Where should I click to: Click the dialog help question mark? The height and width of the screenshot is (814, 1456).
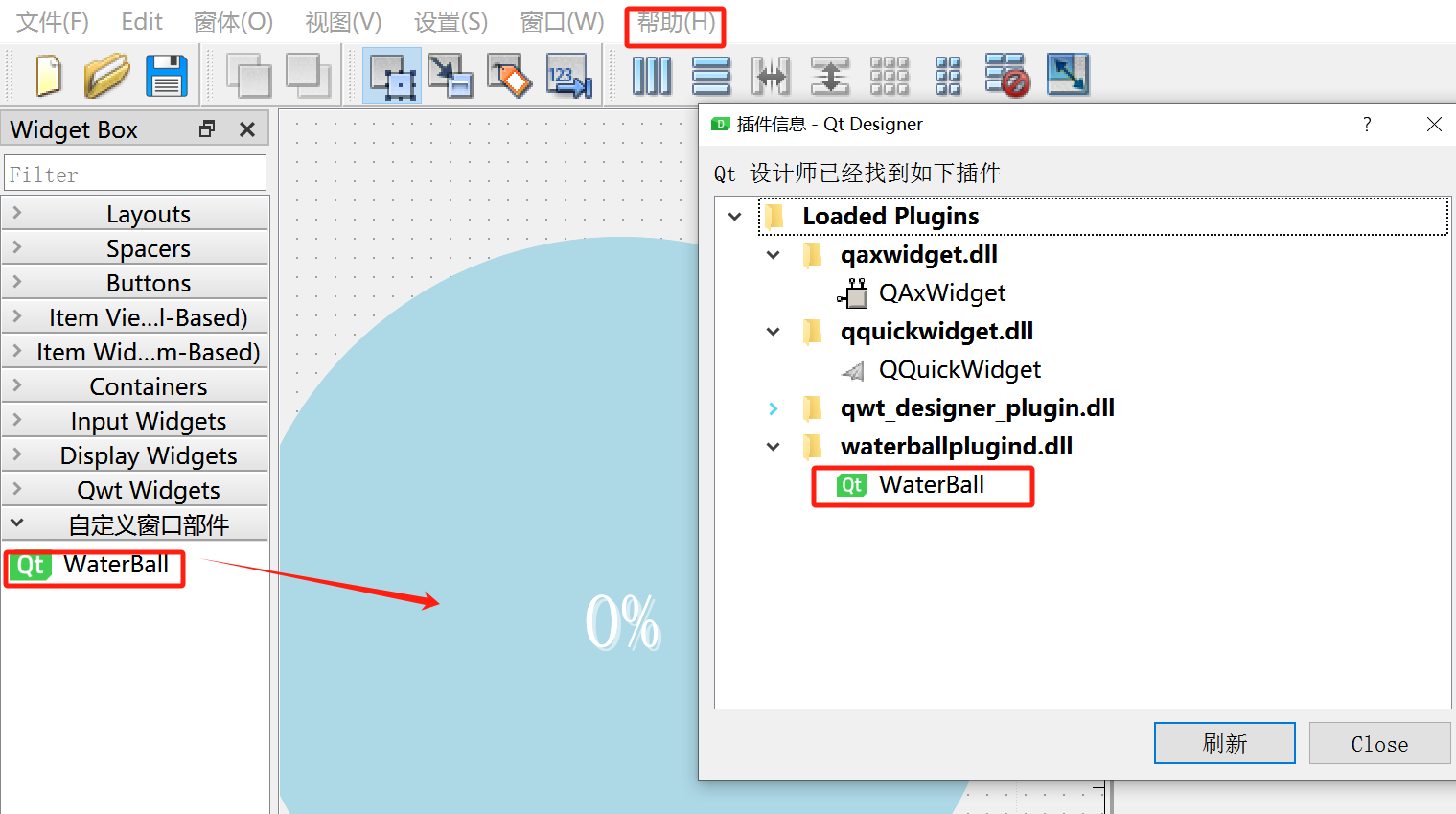[x=1367, y=124]
